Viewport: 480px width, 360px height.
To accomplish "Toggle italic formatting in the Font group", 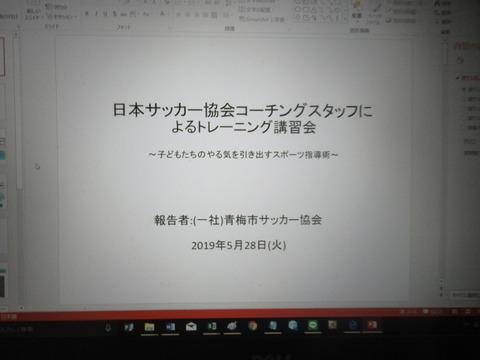I will click(96, 14).
